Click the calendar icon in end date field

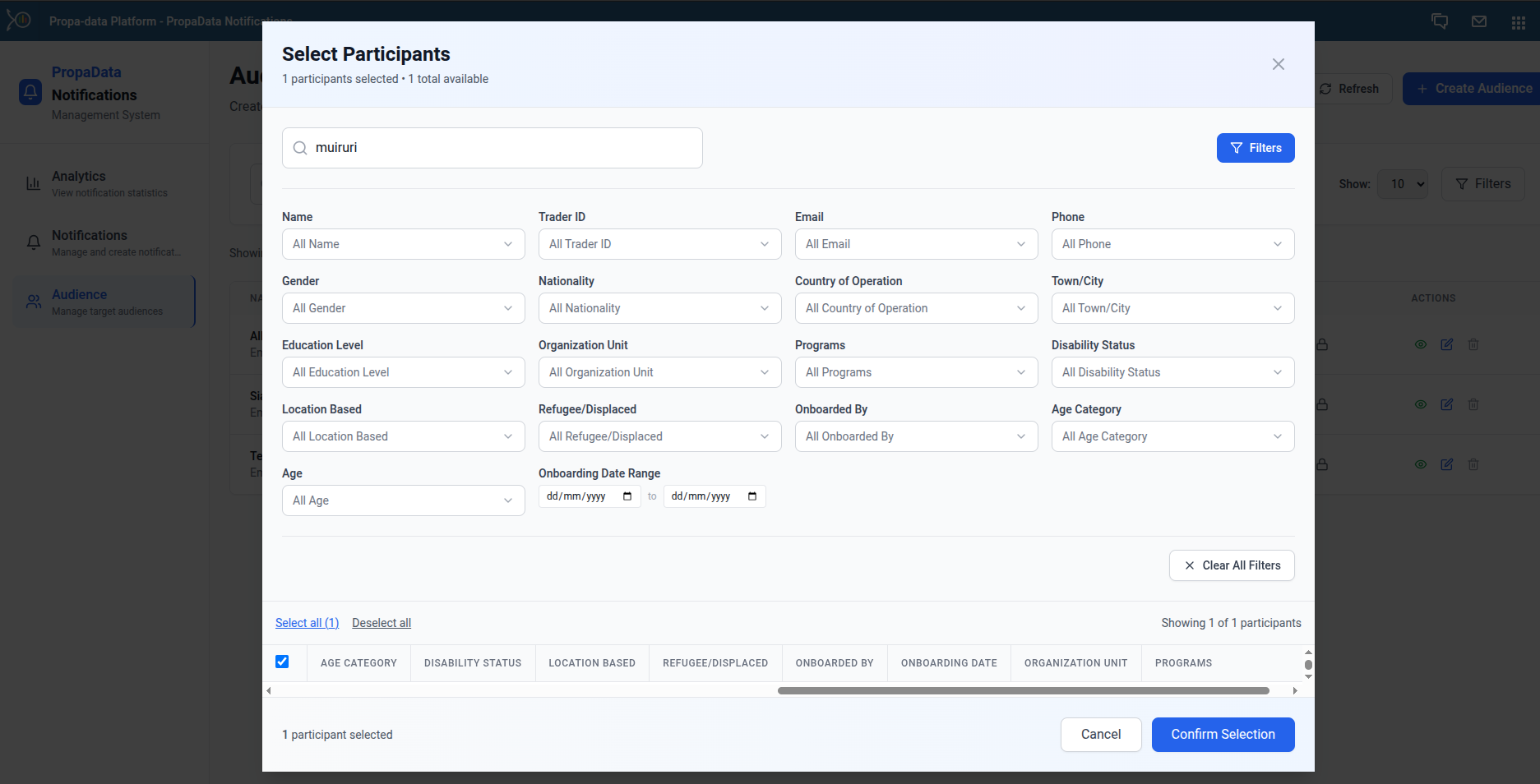click(752, 496)
